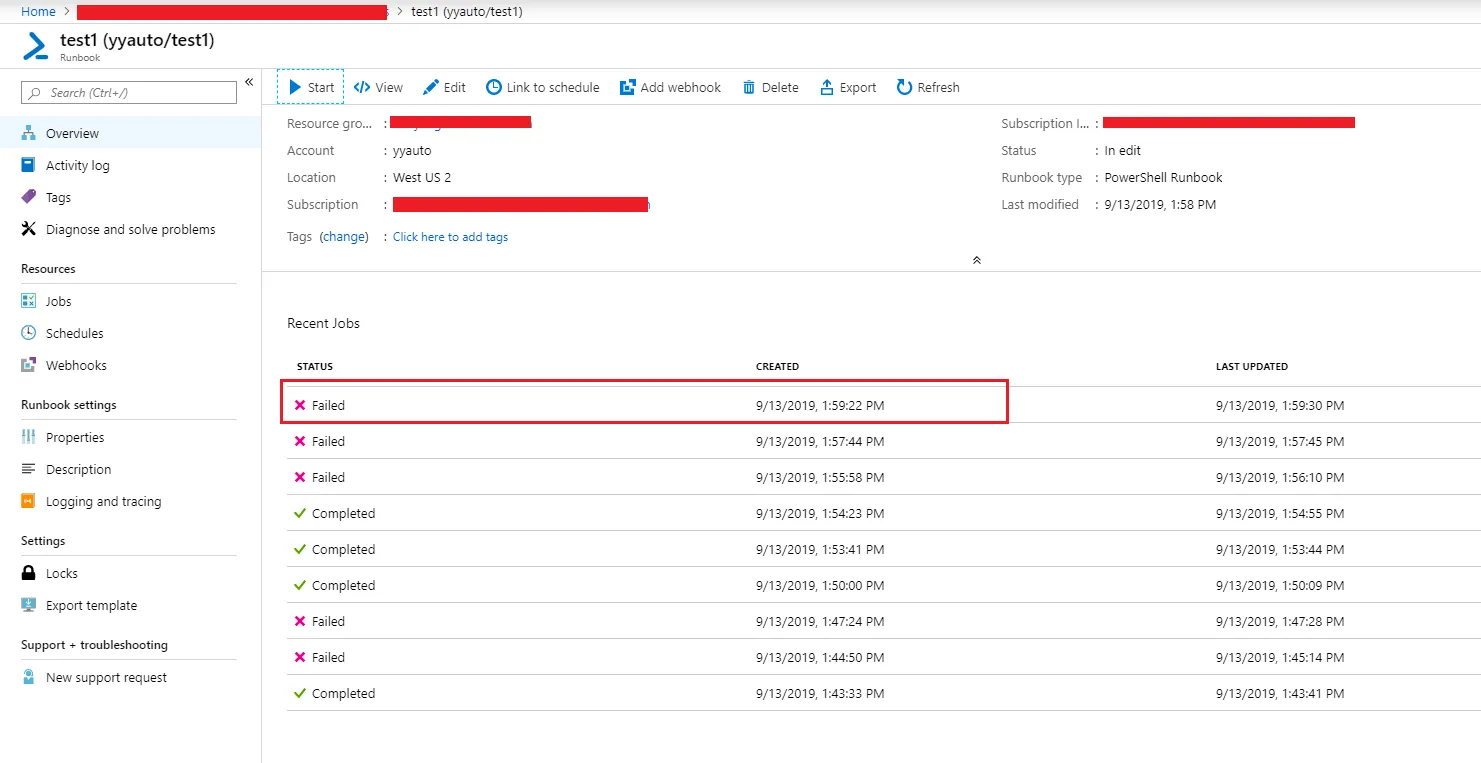The image size is (1481, 763).
Task: Click the Delete button label
Action: 780,87
